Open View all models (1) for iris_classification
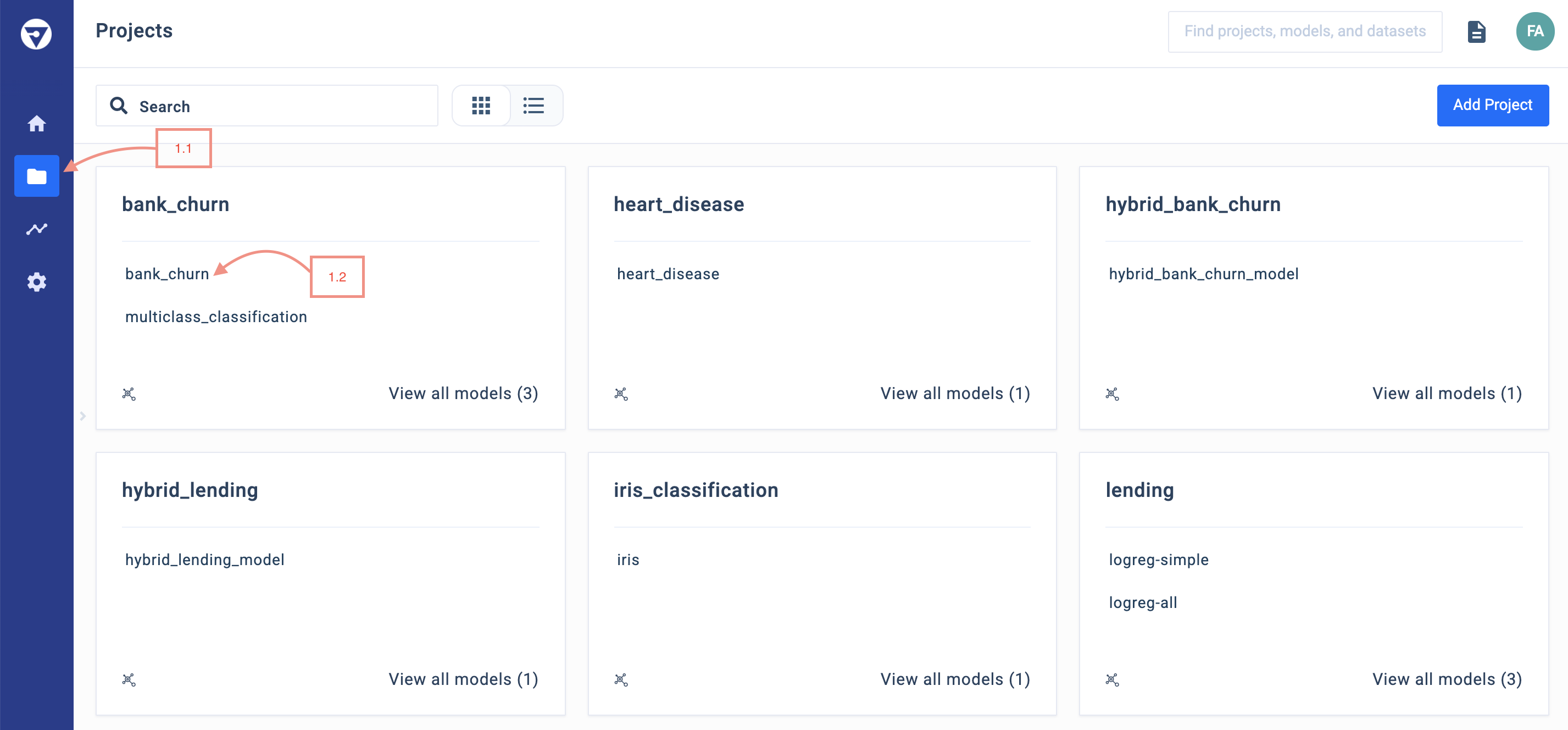 (954, 679)
